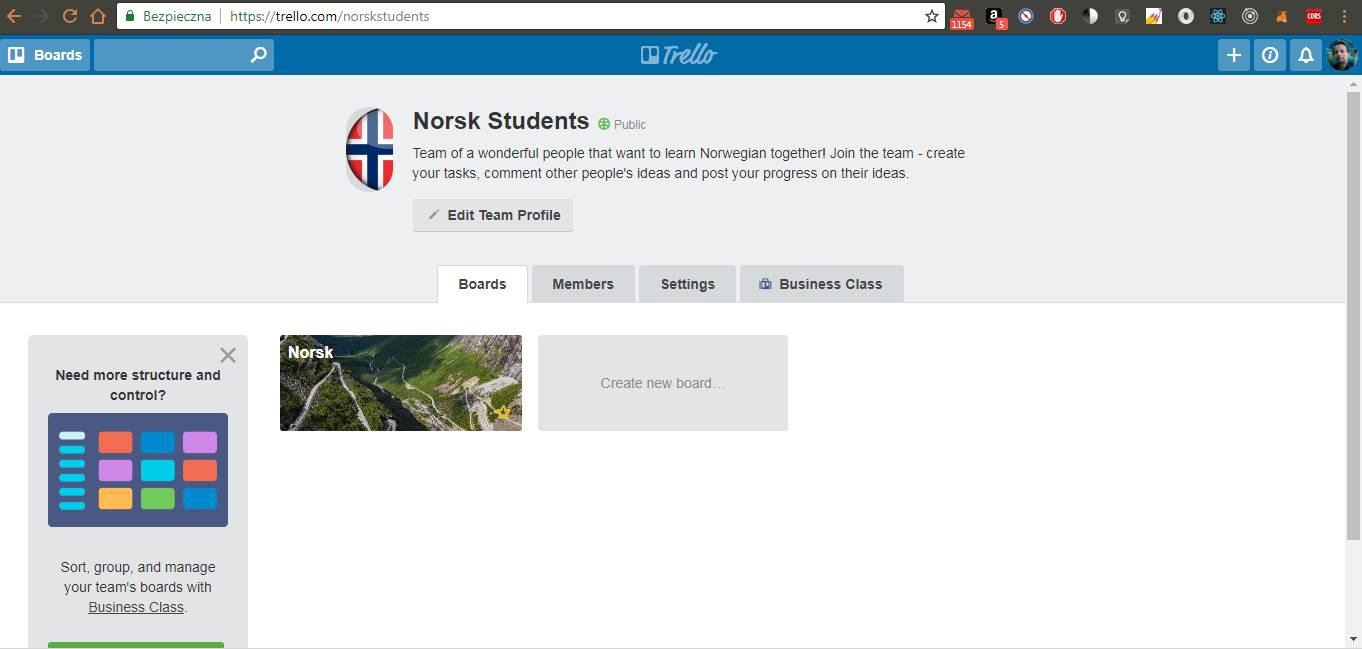Click the Norsk Students team title
Image resolution: width=1362 pixels, height=649 pixels.
501,121
